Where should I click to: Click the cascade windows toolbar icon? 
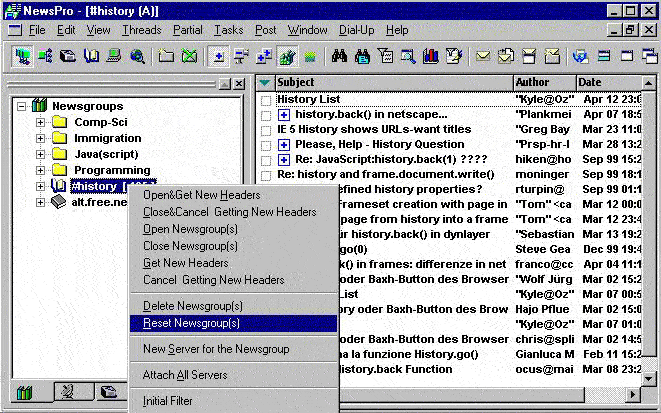click(650, 56)
